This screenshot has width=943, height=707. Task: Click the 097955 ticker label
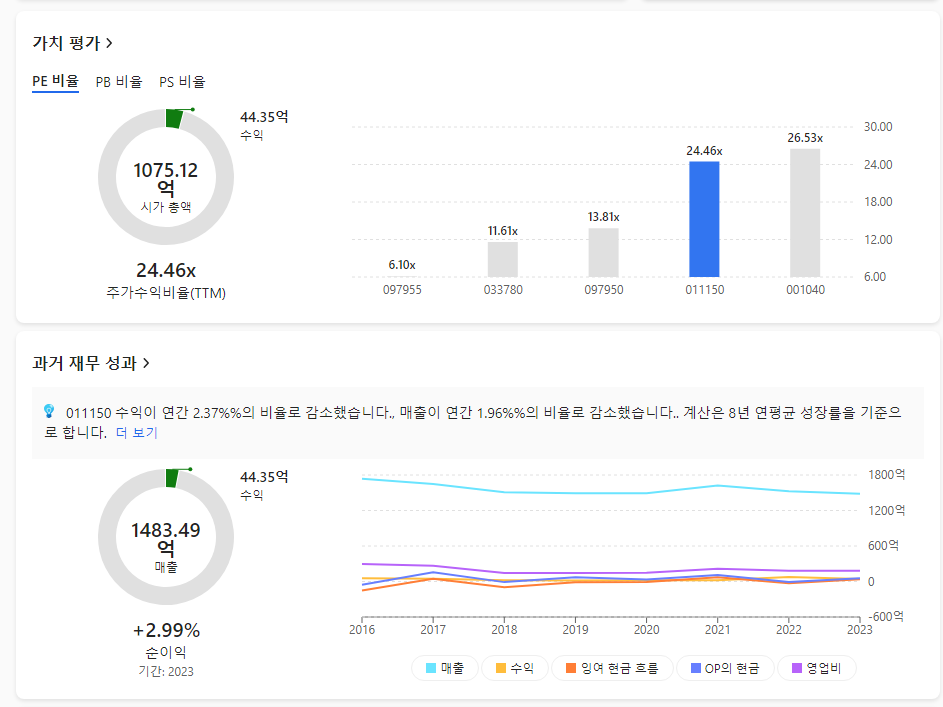(x=402, y=290)
